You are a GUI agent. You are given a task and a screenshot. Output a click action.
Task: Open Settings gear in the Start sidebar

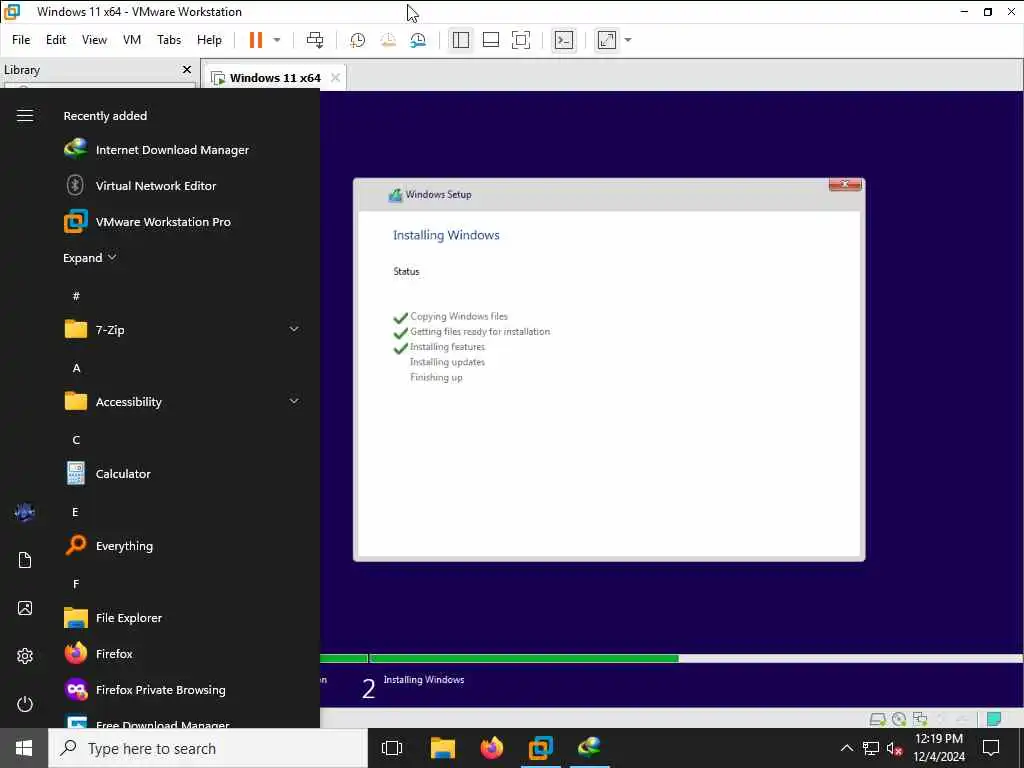[x=25, y=656]
